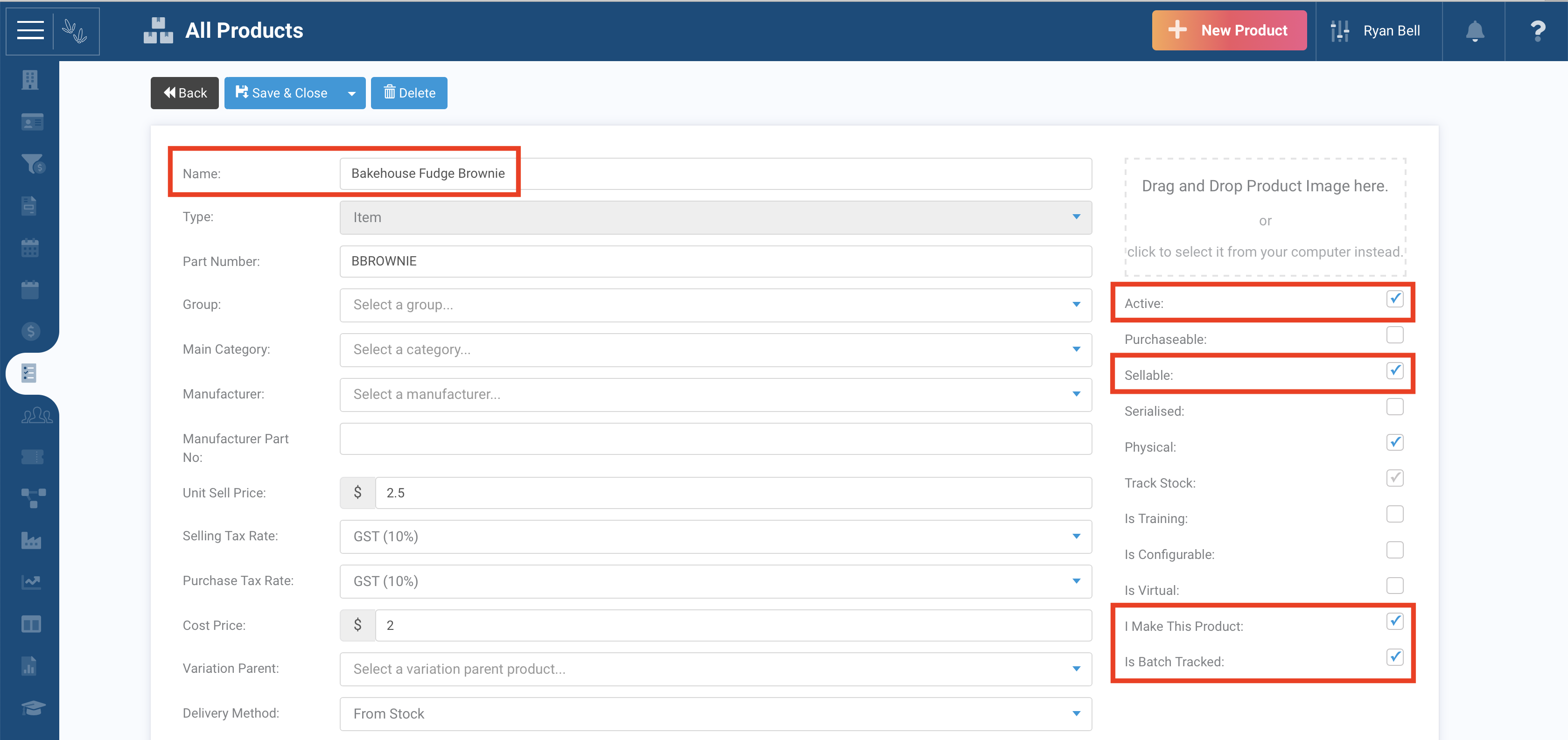
Task: Open the bar chart report sidebar icon
Action: [29, 666]
